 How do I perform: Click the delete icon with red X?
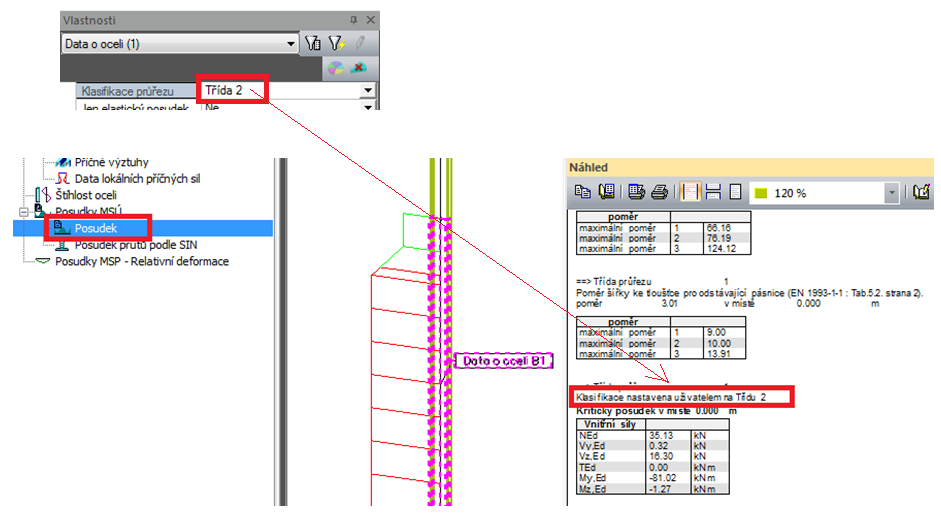(359, 68)
